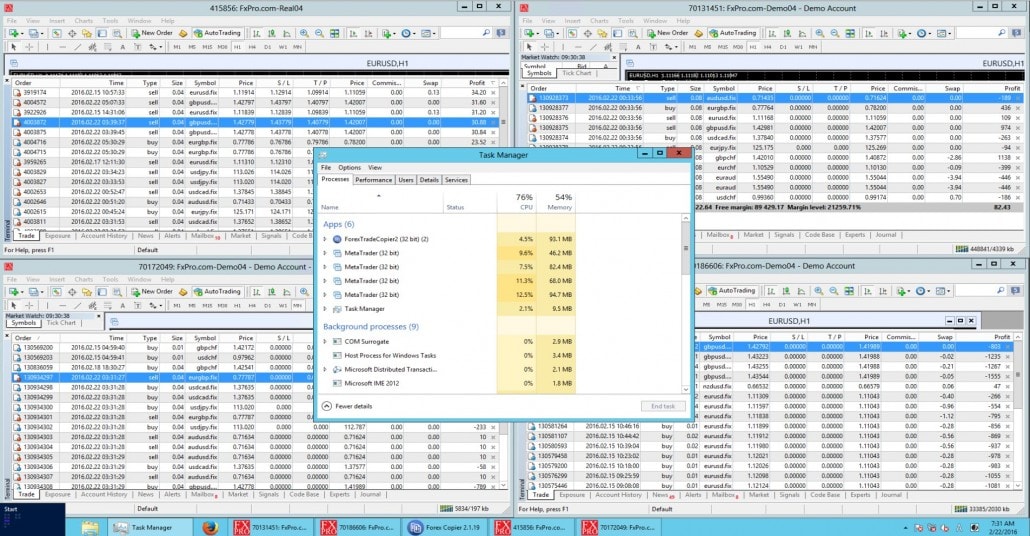Select line chart icon in 415856 window
The width and height of the screenshot is (1030, 536).
(x=287, y=33)
